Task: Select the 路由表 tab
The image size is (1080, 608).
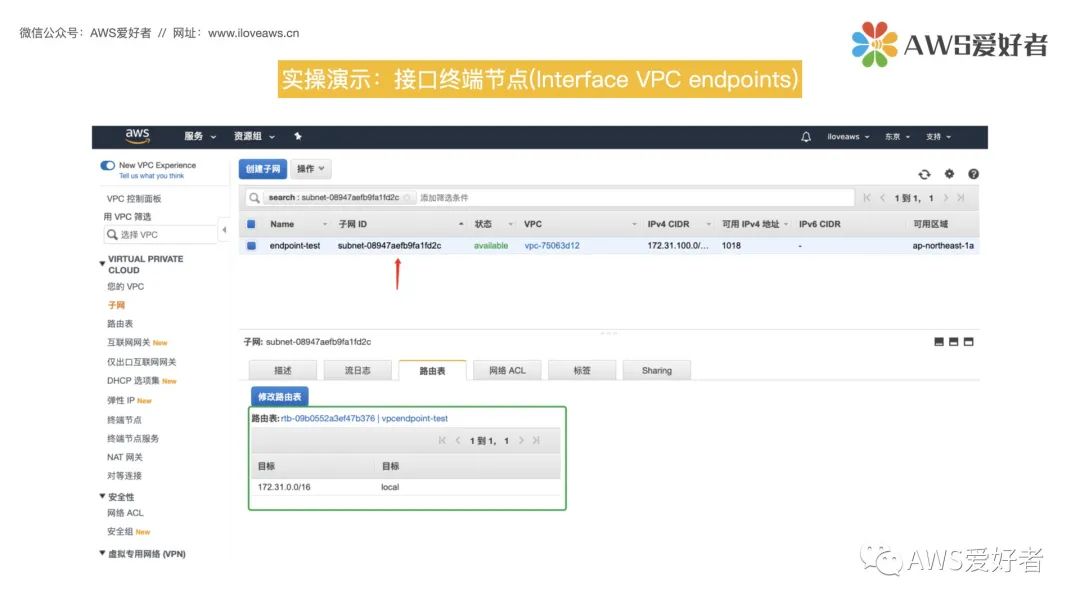Action: coord(433,370)
